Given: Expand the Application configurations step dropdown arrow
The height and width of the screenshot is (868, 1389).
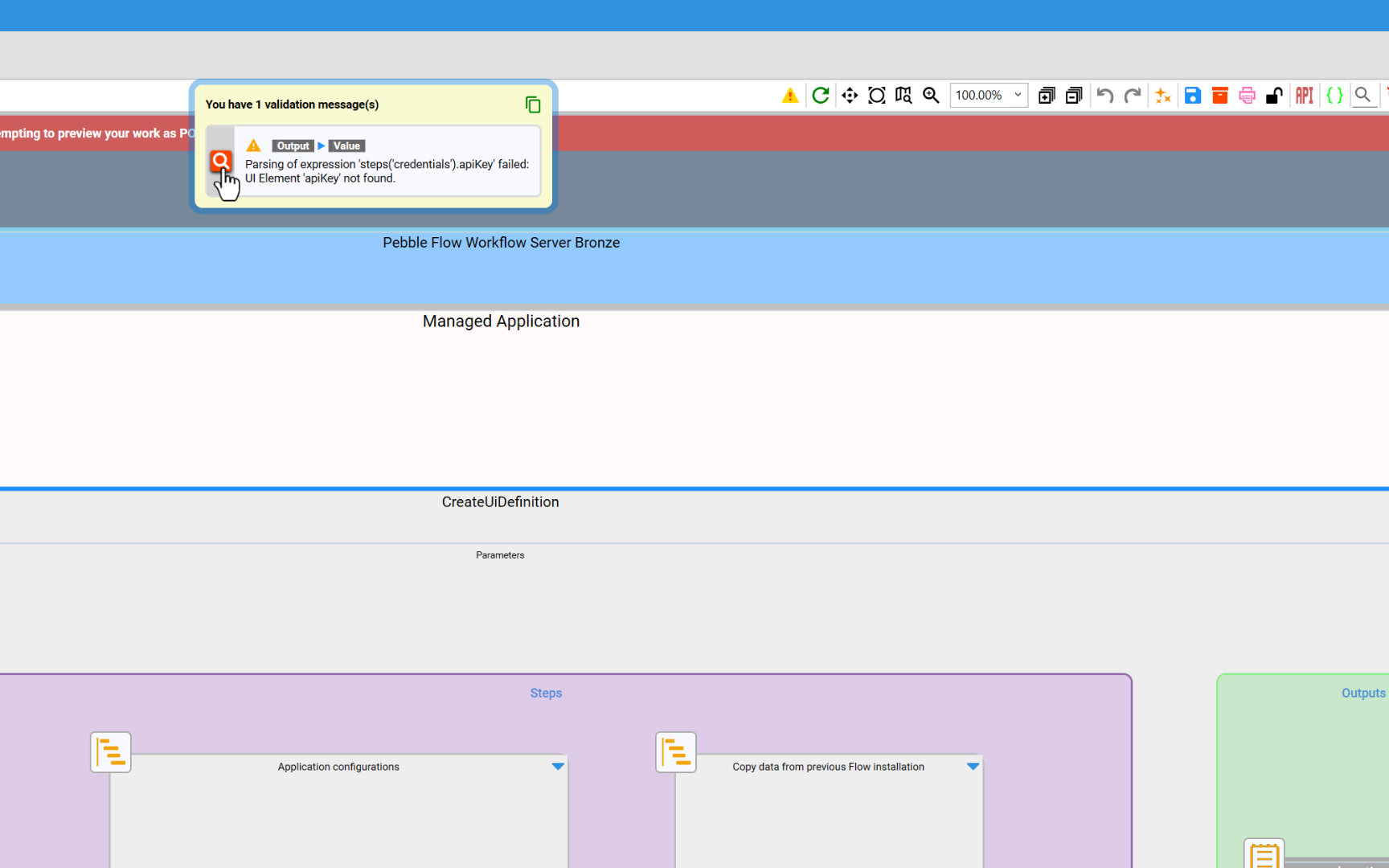Looking at the screenshot, I should click(558, 767).
